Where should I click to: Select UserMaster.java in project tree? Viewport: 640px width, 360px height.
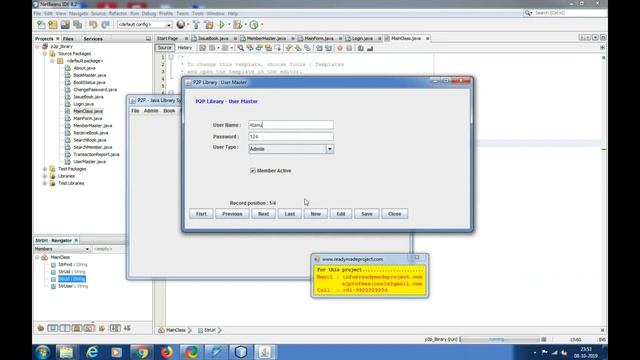pyautogui.click(x=89, y=162)
